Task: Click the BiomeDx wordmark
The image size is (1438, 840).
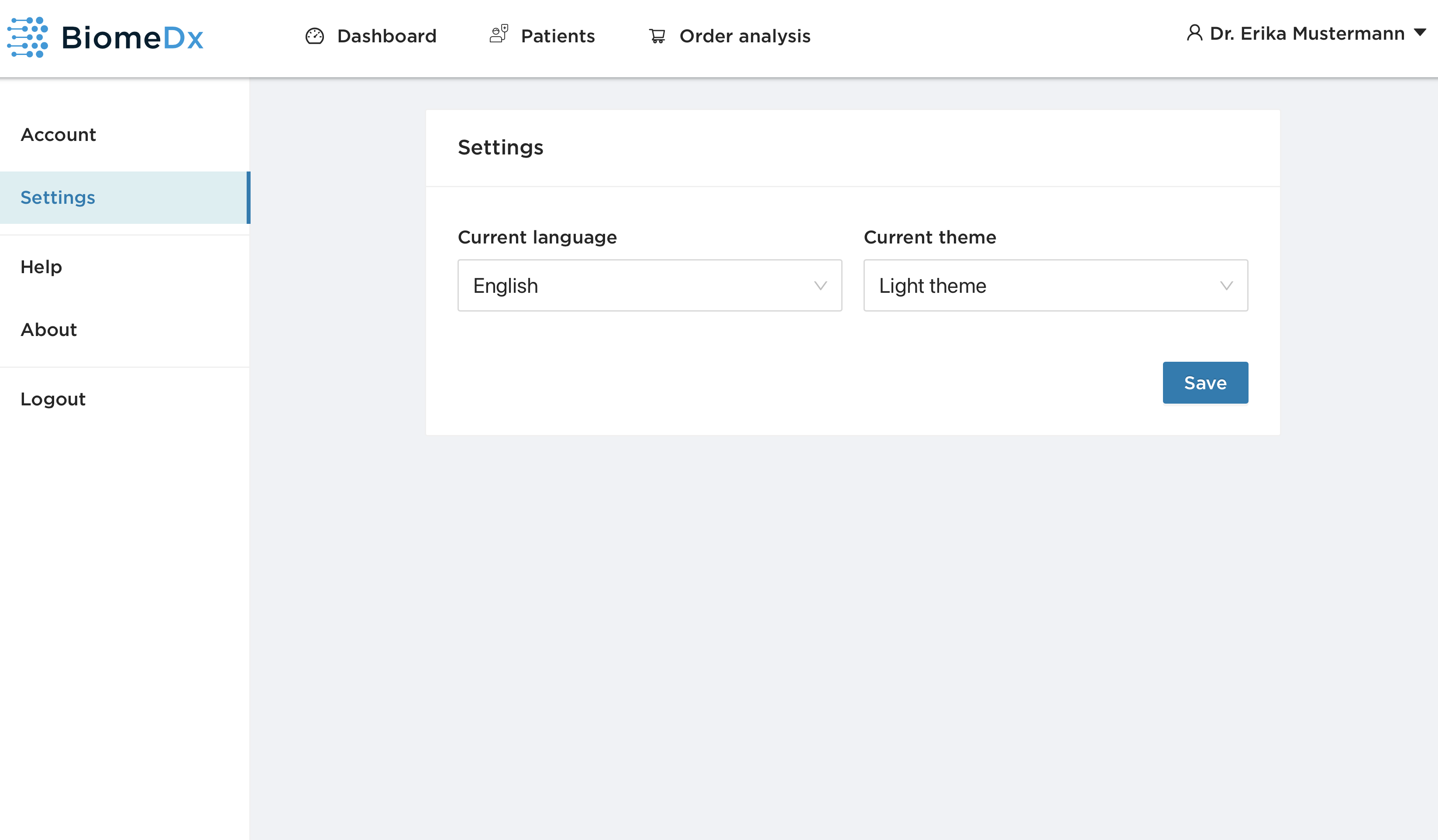Action: [132, 38]
